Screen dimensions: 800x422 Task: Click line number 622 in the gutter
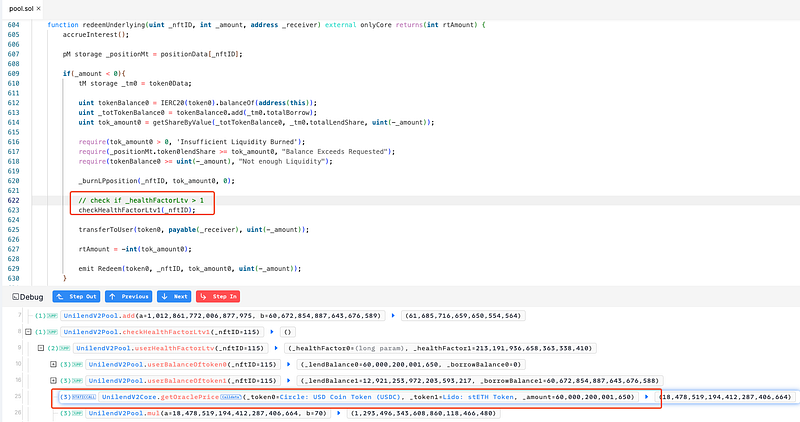12,200
